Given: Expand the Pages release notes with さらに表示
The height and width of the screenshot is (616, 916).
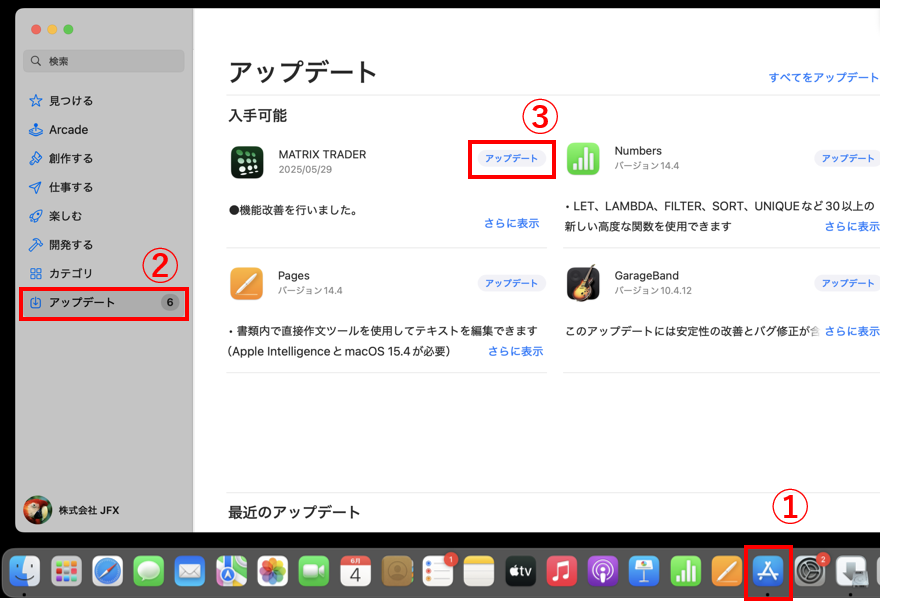Looking at the screenshot, I should [x=515, y=351].
